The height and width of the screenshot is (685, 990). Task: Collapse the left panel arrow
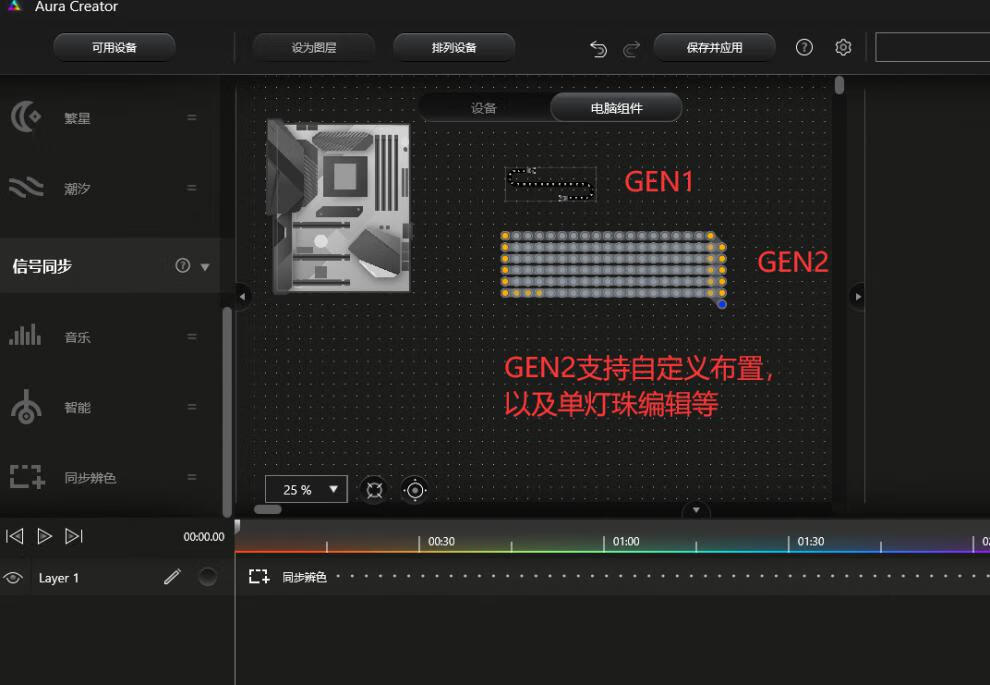(x=241, y=296)
